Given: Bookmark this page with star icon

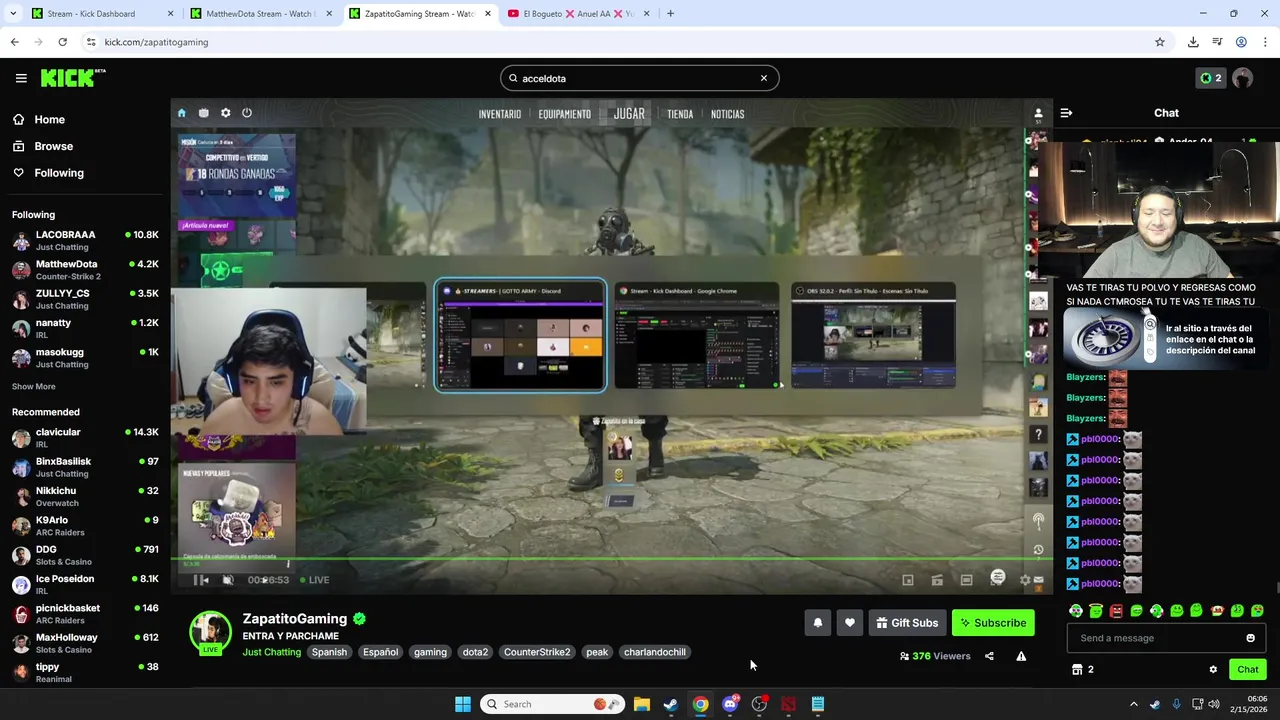Looking at the screenshot, I should pos(1160,42).
